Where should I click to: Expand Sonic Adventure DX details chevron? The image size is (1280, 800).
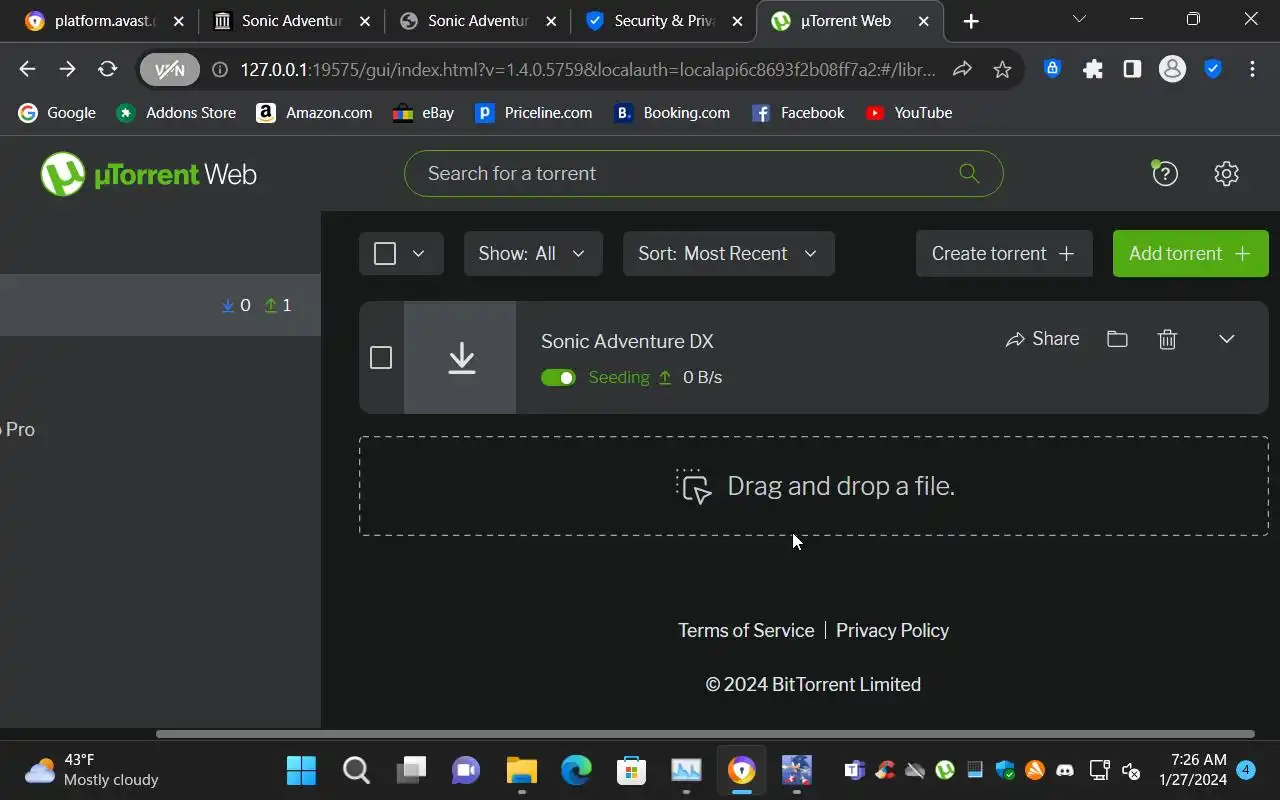click(1226, 339)
